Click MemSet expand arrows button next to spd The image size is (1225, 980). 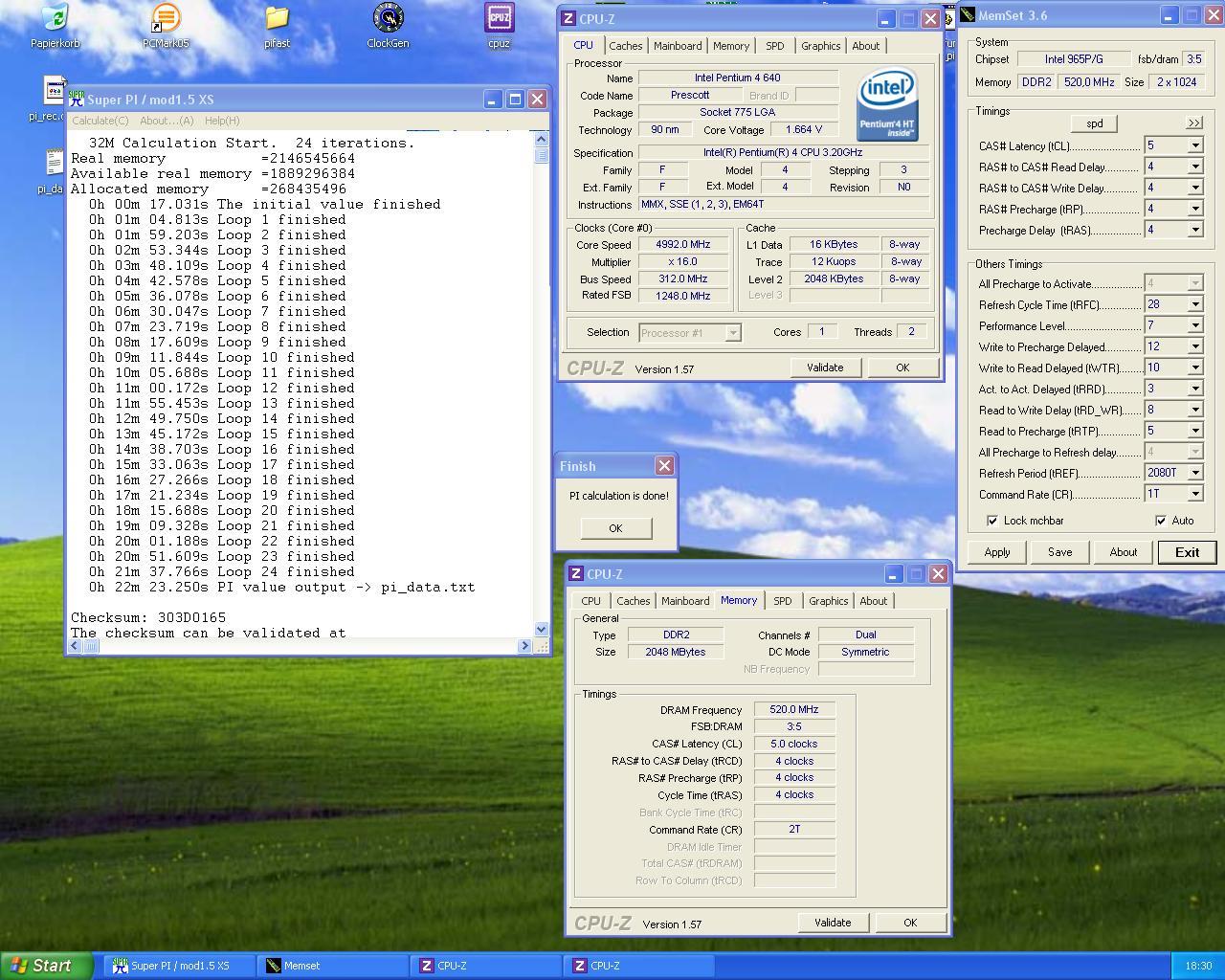pos(1194,123)
